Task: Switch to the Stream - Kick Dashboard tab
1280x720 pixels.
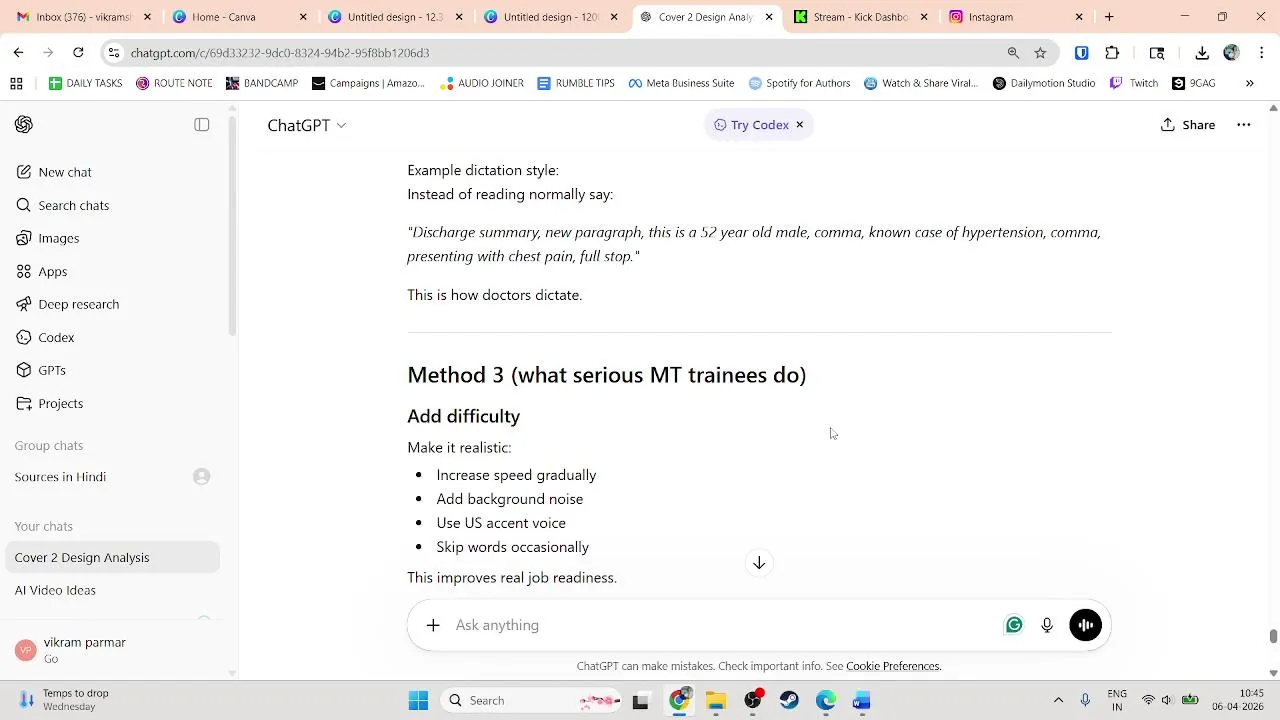Action: [x=861, y=17]
